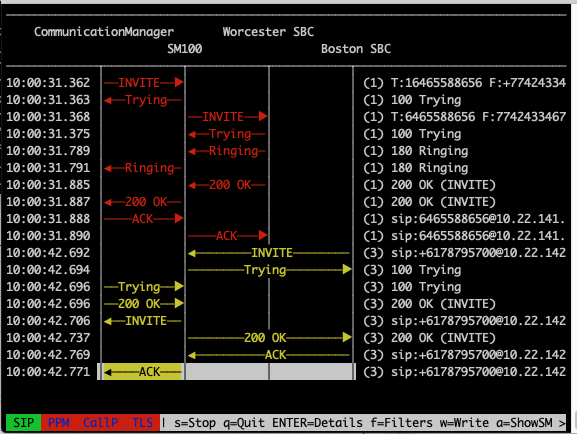The width and height of the screenshot is (577, 434).
Task: Click the q=Quit command
Action: point(244,423)
